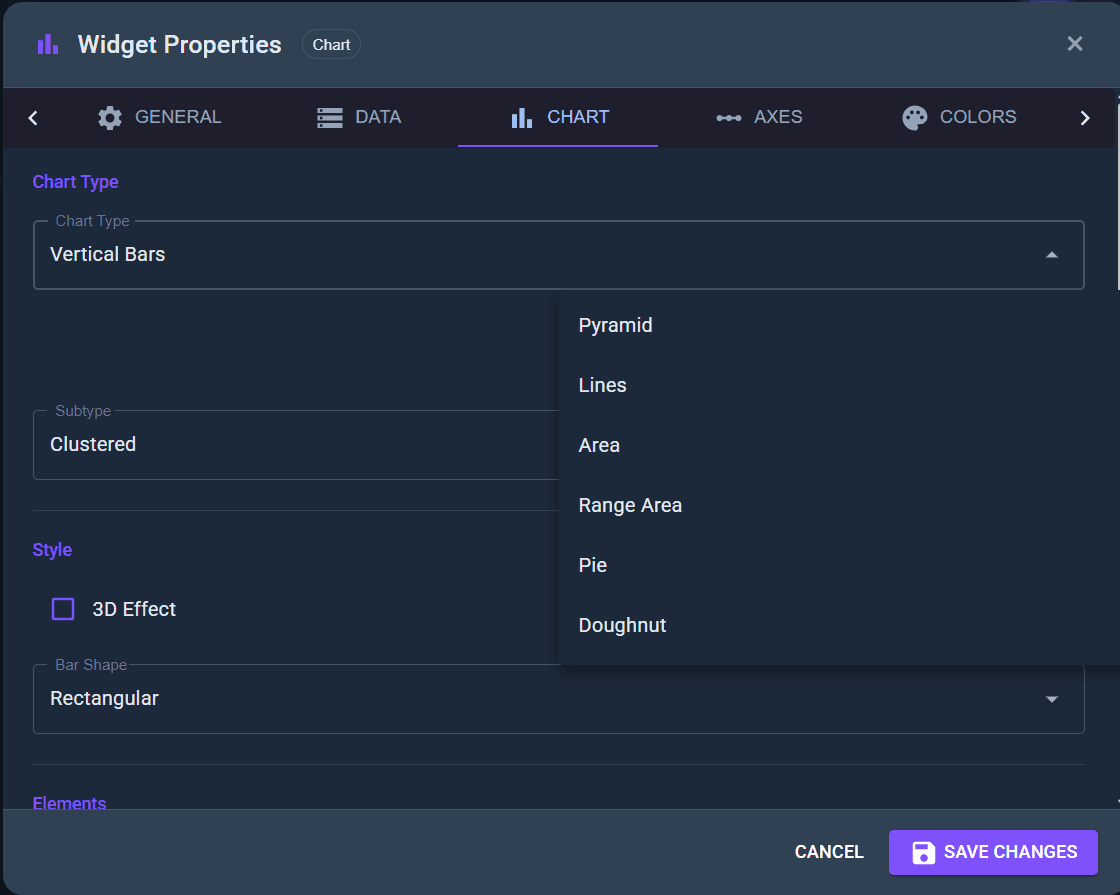This screenshot has height=895, width=1120.
Task: Click the left chevron to scroll tabs back
Action: click(32, 117)
